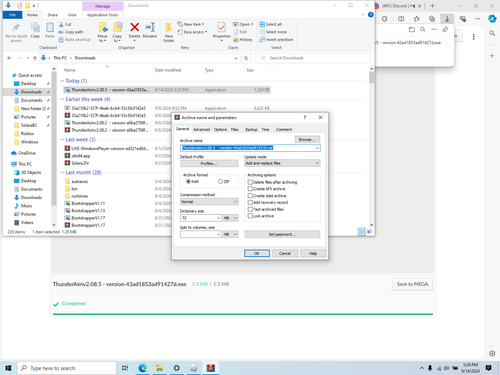
Task: Click Cancel in archive dialog
Action: [285, 253]
